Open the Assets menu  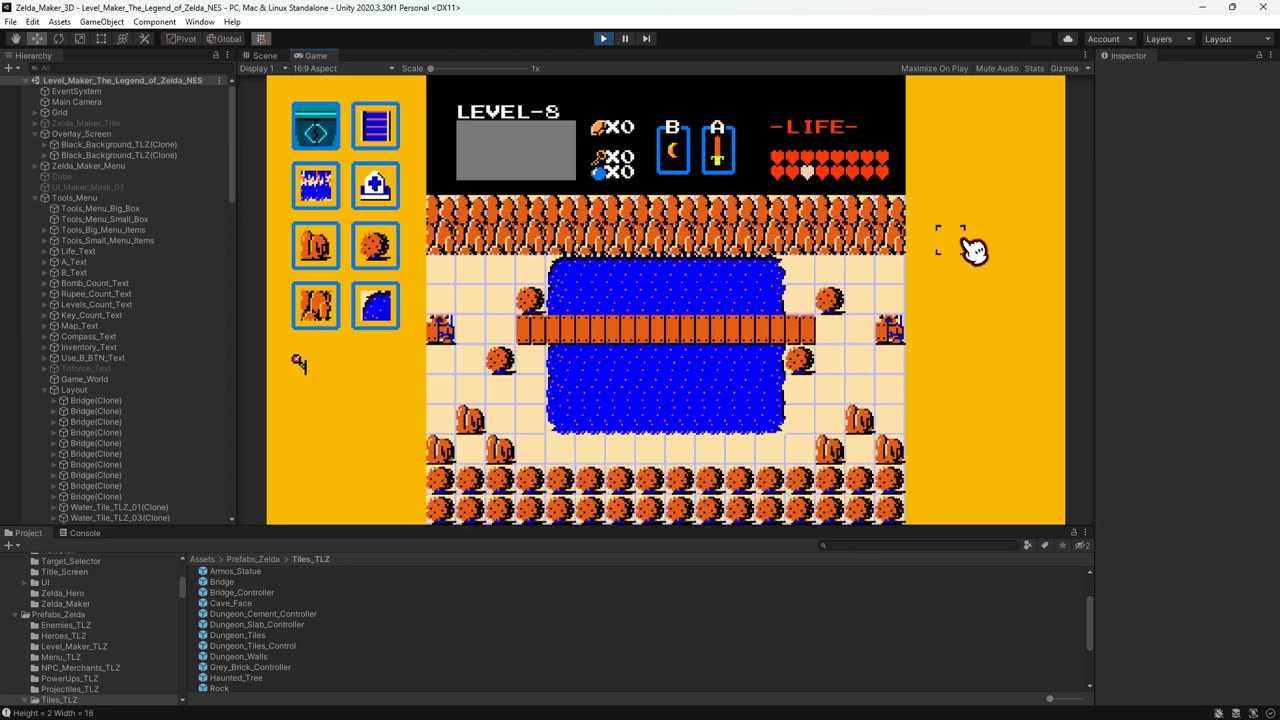click(x=59, y=22)
